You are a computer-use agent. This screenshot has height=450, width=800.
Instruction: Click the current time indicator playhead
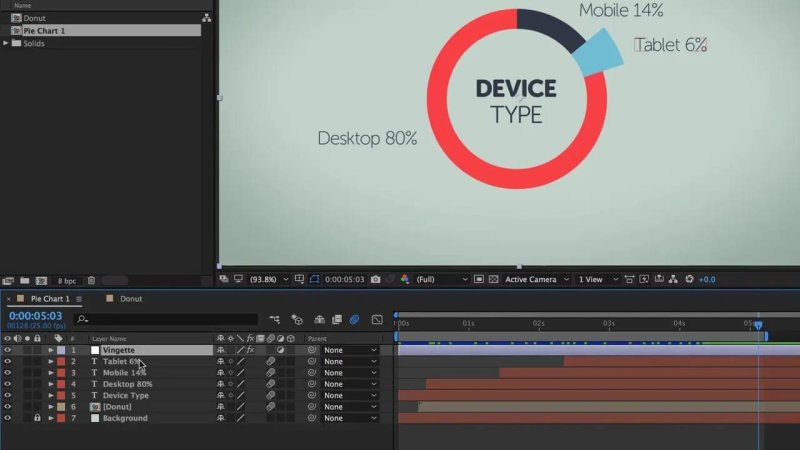(x=759, y=325)
